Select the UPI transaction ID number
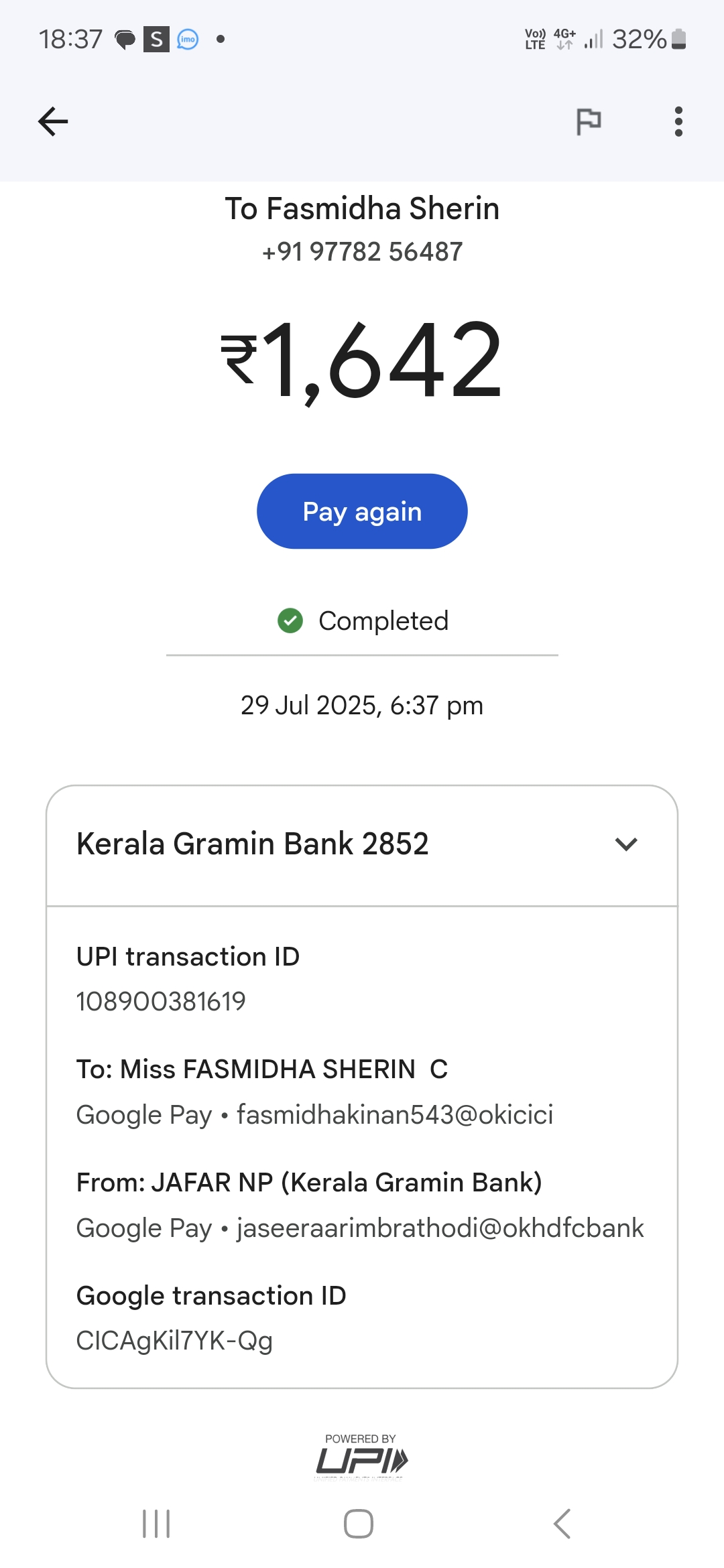 click(x=161, y=1002)
